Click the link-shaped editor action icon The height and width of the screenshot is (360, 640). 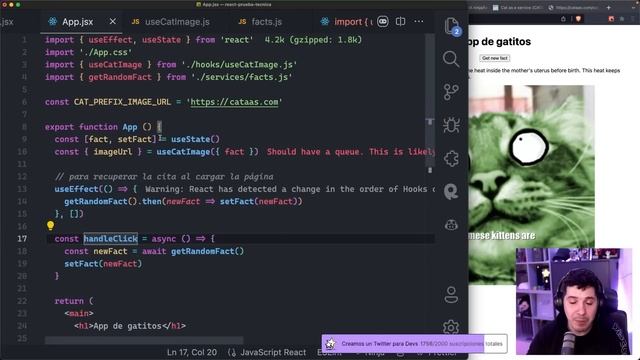[382, 22]
